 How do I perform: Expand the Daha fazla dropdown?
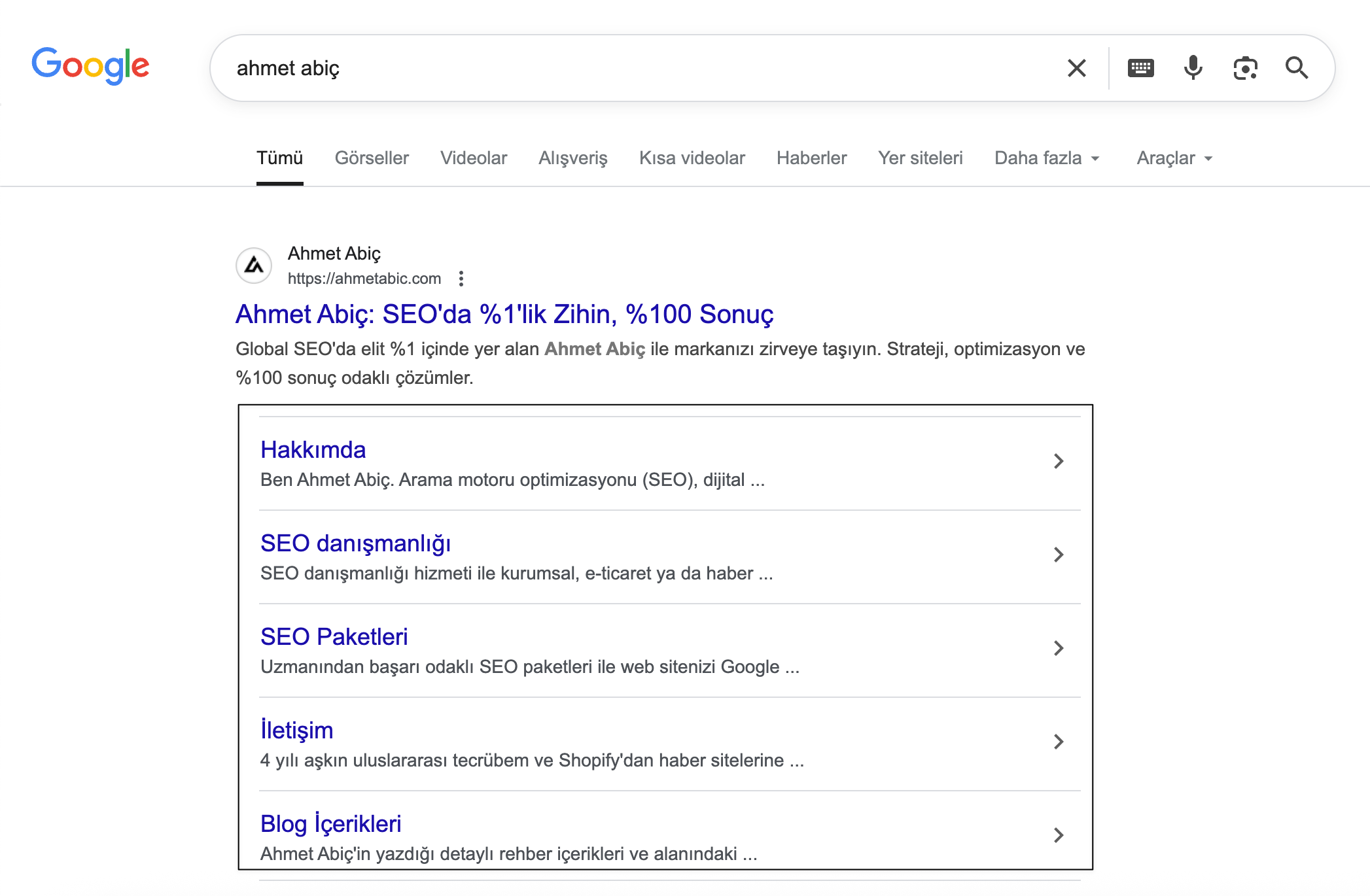(x=1047, y=158)
